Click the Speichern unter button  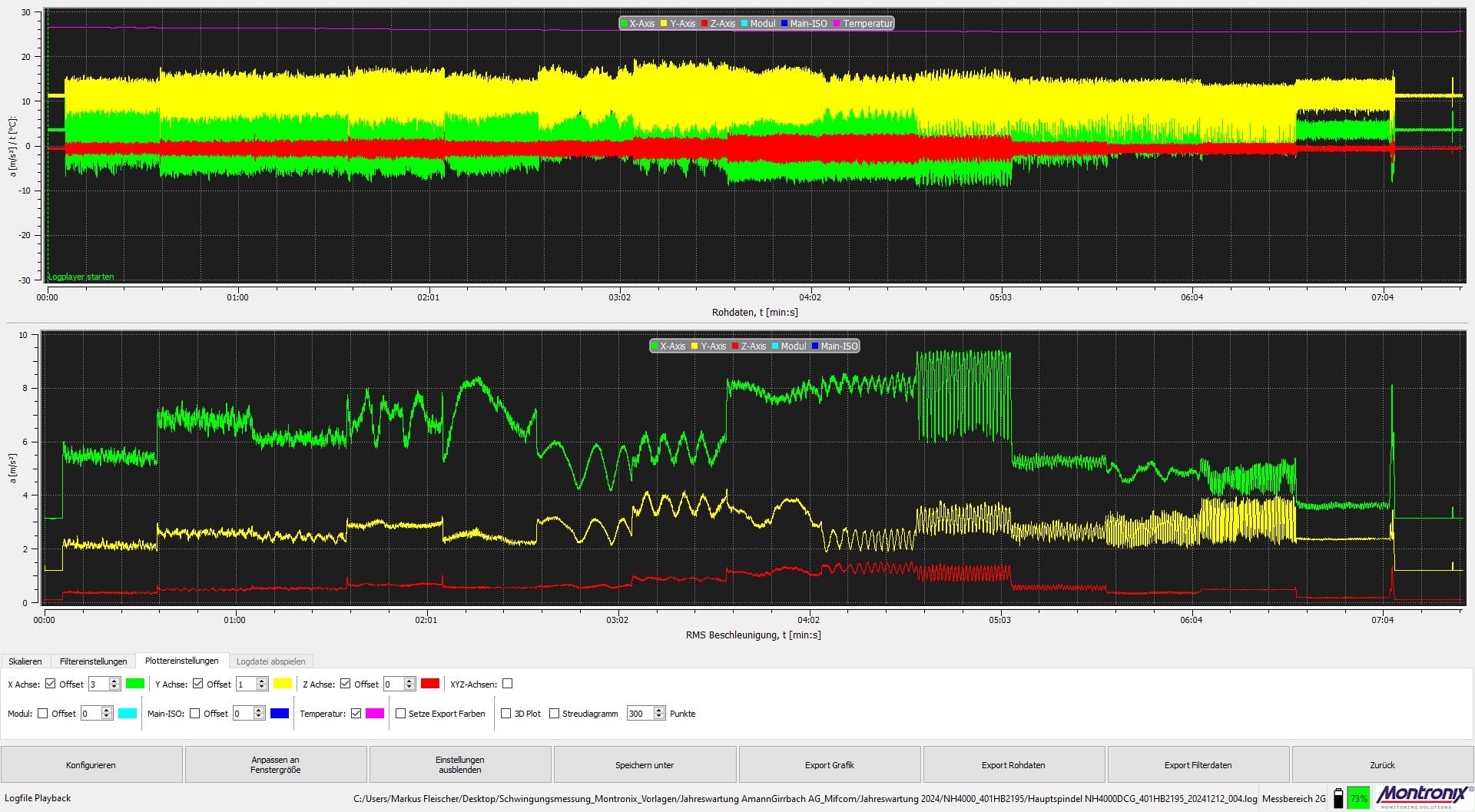[x=645, y=765]
